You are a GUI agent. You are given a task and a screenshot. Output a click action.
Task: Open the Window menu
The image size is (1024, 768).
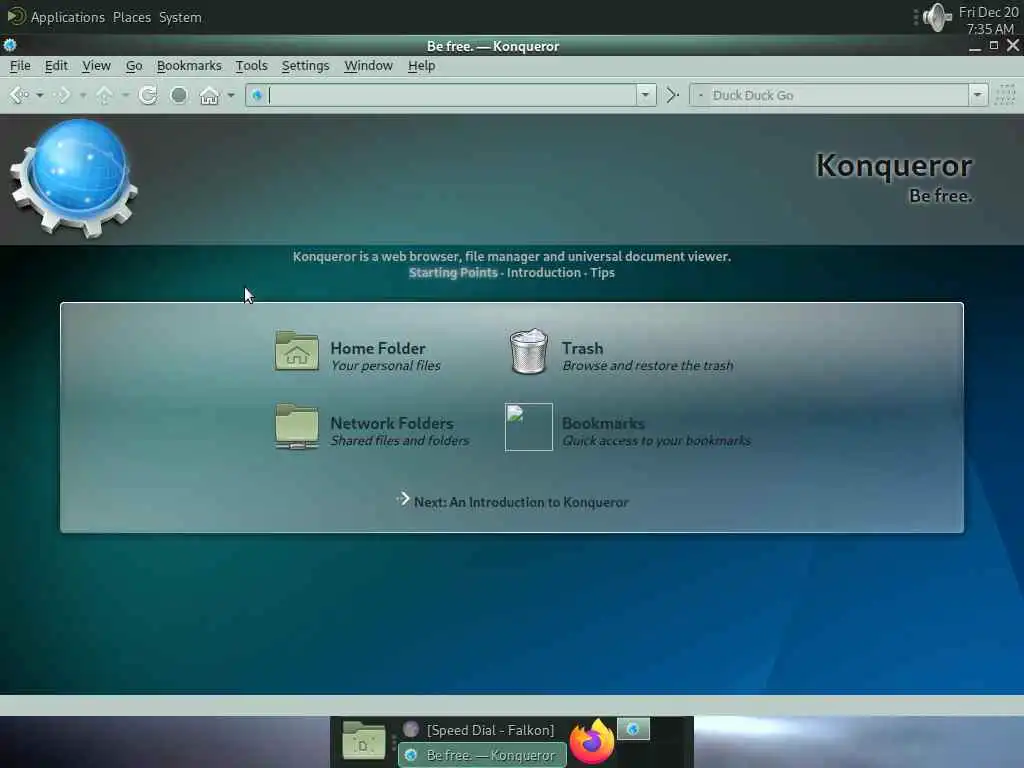coord(368,66)
